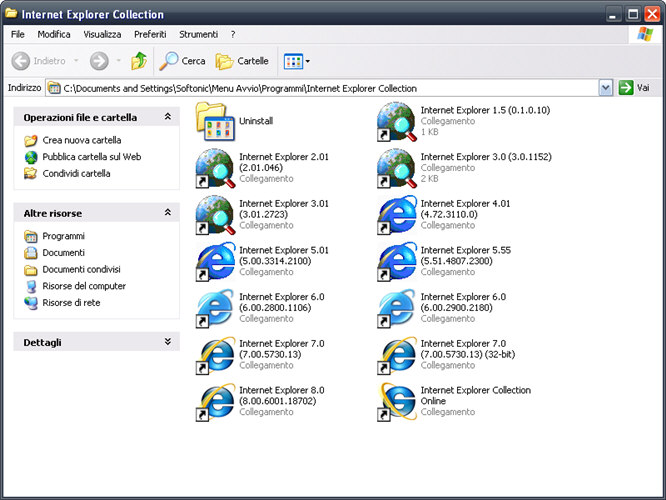Viewport: 666px width, 500px height.
Task: Toggle the Cartelle folders pane
Action: 242,61
